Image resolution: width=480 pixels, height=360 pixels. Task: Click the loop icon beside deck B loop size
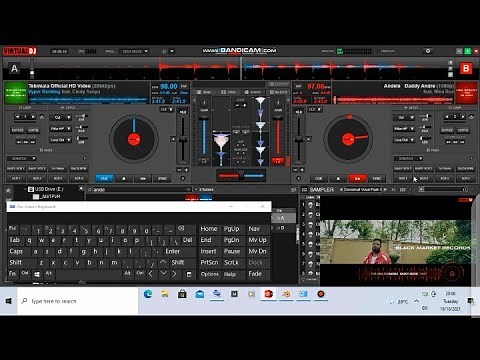tap(471, 117)
